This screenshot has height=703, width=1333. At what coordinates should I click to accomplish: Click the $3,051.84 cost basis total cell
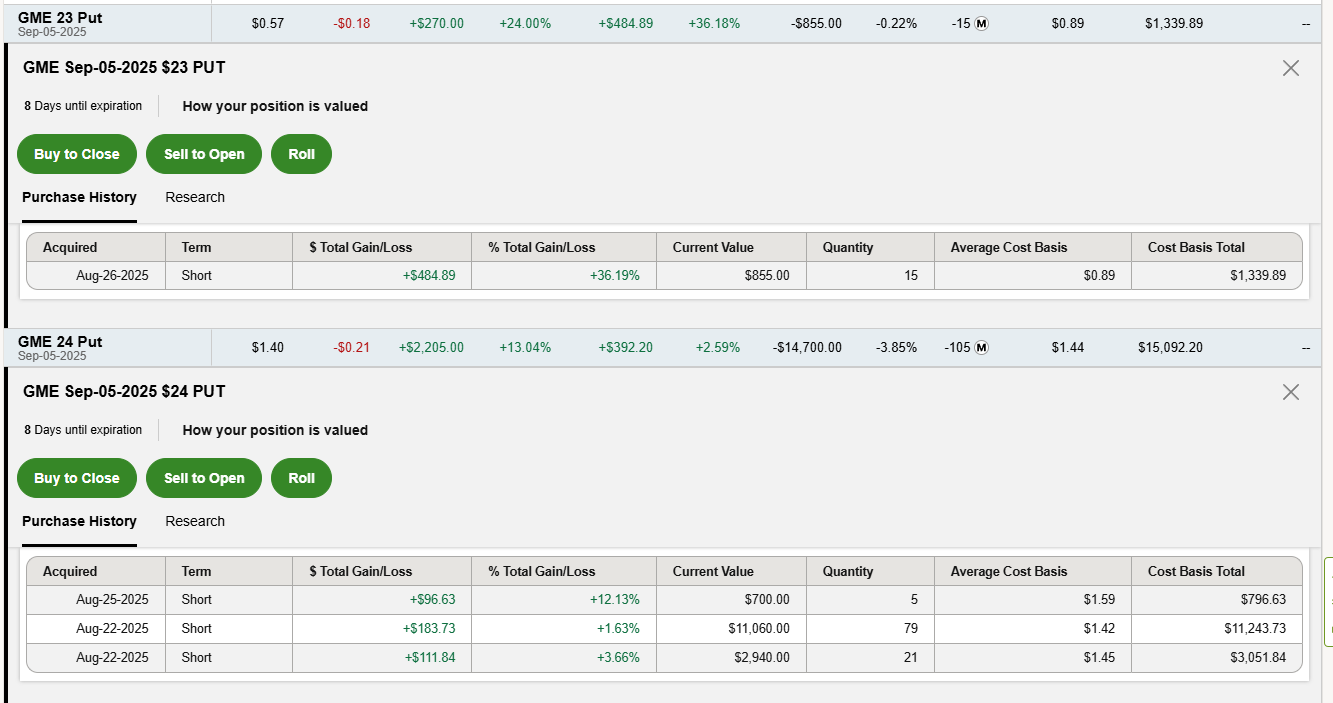point(1258,657)
